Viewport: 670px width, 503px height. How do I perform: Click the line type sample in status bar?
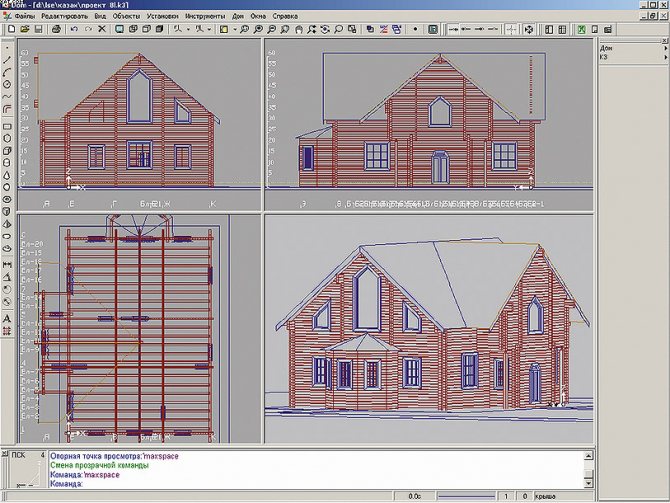coord(466,496)
